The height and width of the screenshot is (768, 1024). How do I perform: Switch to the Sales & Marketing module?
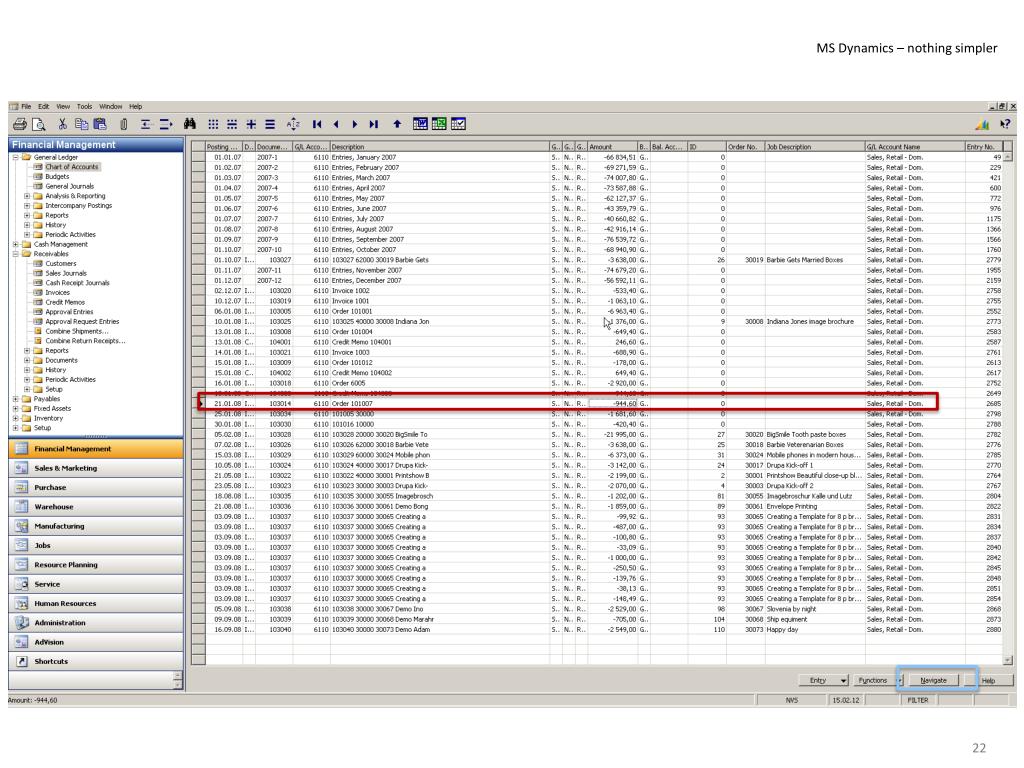(96, 468)
